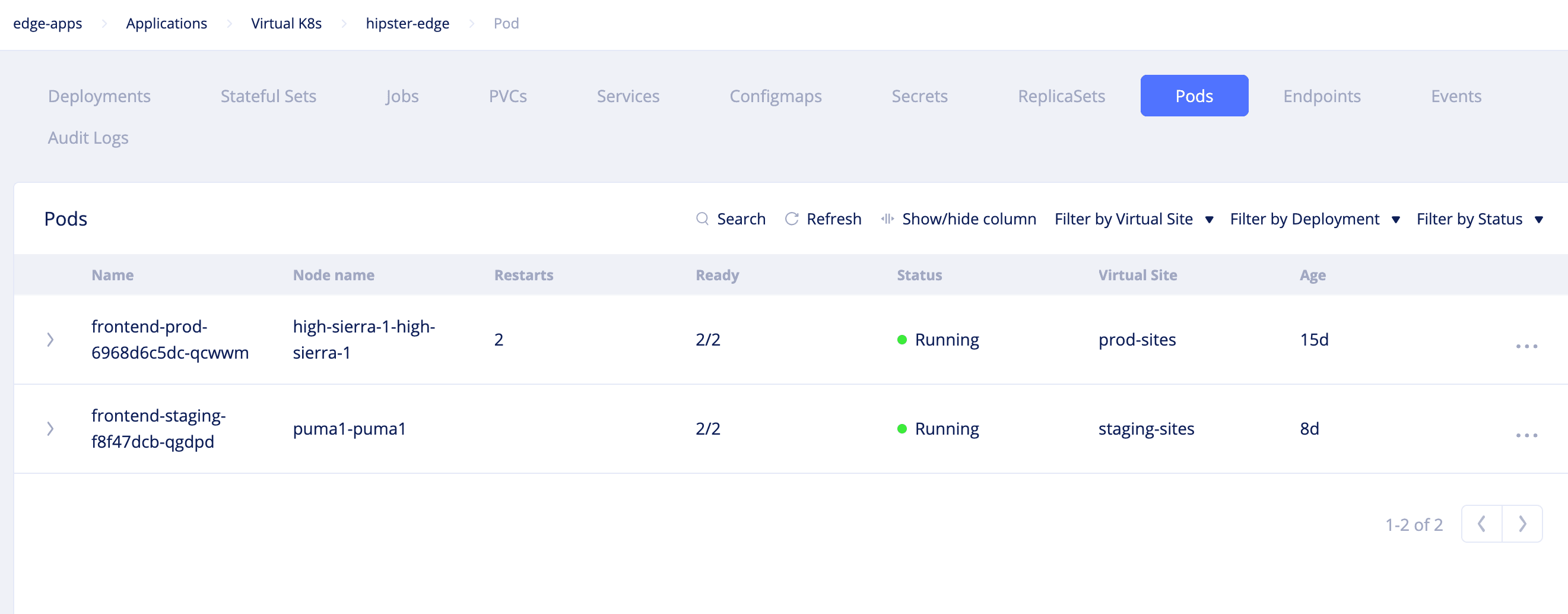Image resolution: width=1568 pixels, height=614 pixels.
Task: Click the Search magnifier icon
Action: (702, 219)
